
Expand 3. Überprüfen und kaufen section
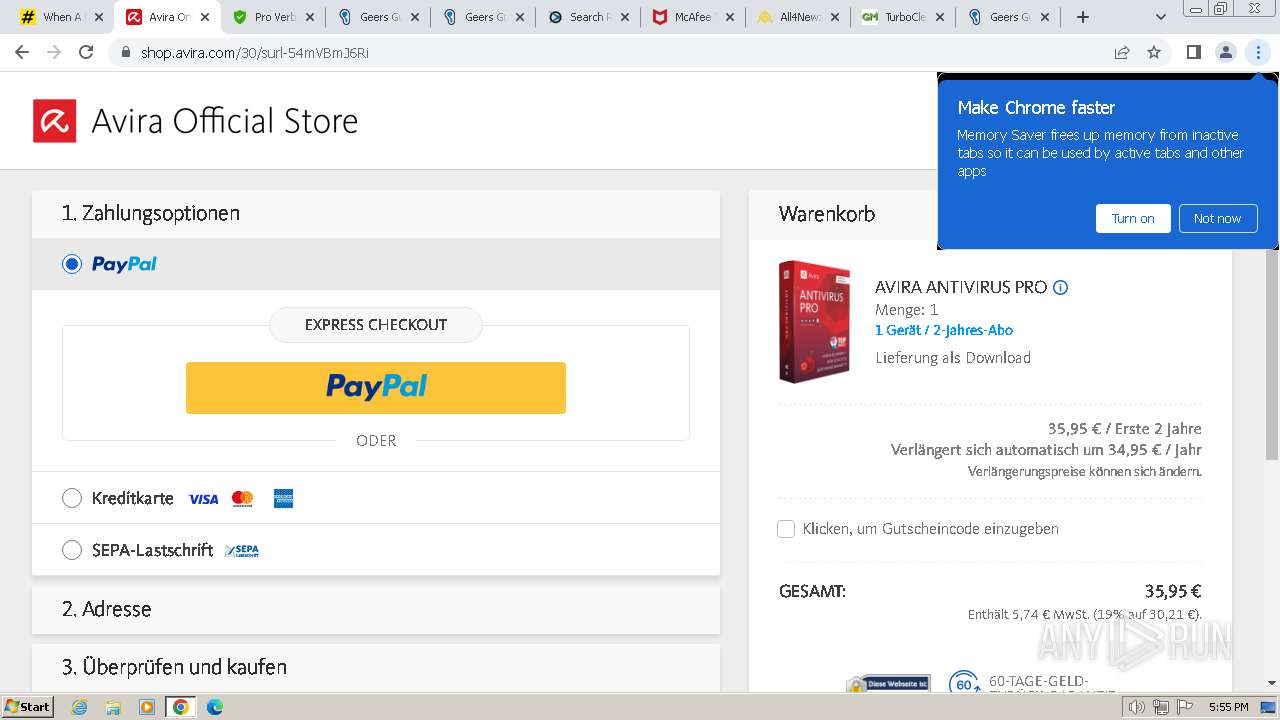click(x=376, y=667)
